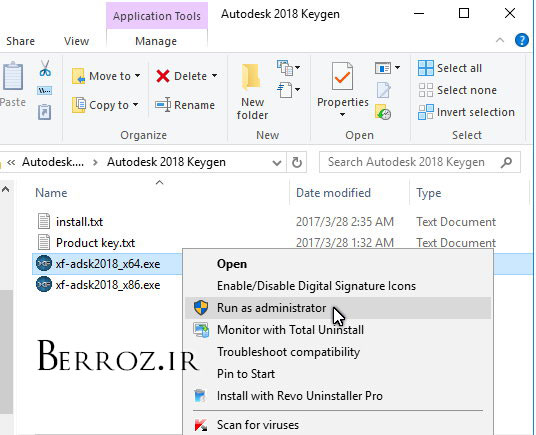Open the Help question mark icon
This screenshot has width=536, height=435.
coord(521,40)
